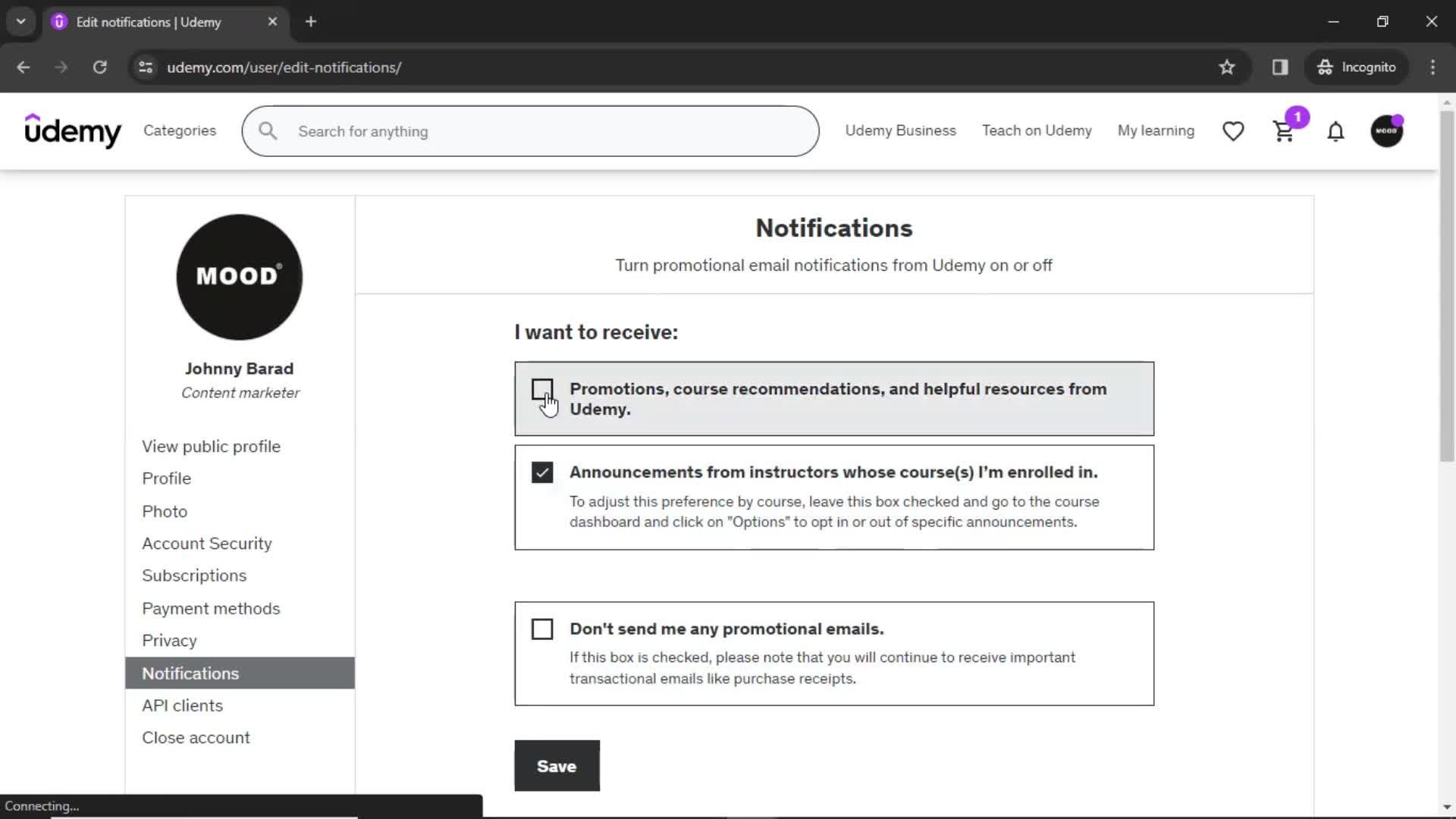
Task: Select My learning menu item
Action: point(1156,130)
